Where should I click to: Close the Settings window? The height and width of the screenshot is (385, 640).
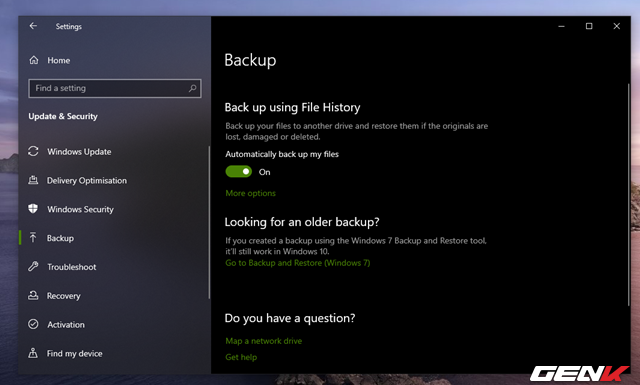tap(617, 26)
